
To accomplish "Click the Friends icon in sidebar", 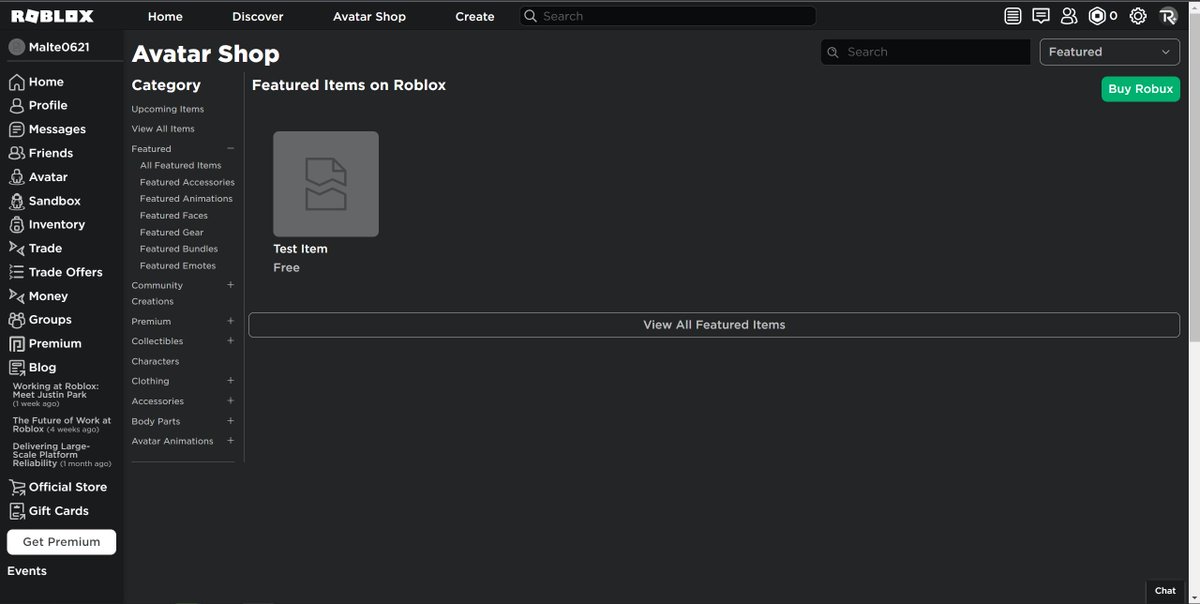I will point(16,153).
